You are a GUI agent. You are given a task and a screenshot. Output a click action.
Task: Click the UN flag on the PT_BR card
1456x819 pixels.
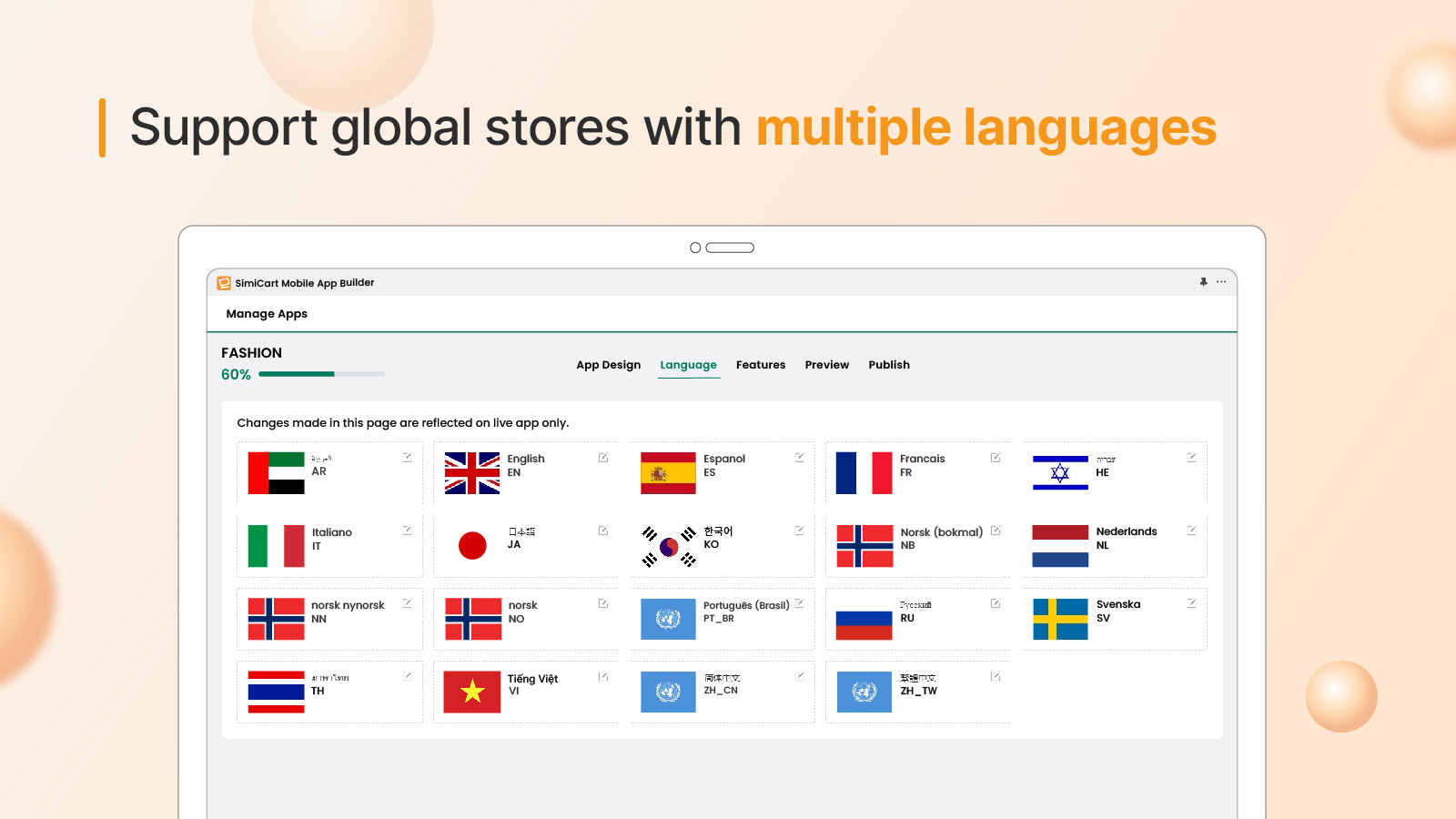click(x=668, y=619)
